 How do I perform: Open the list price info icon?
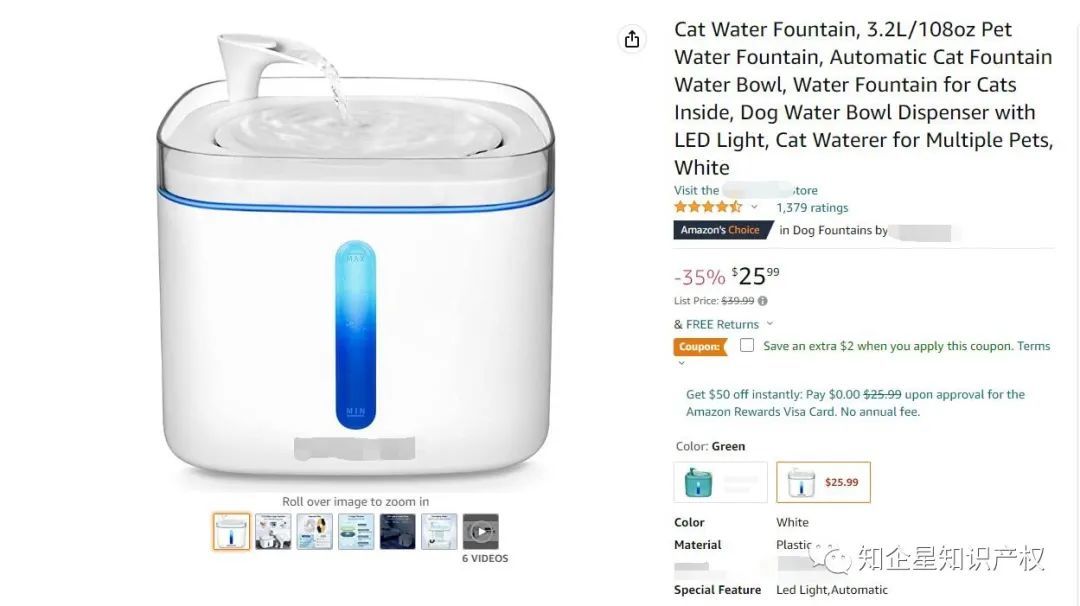(x=762, y=301)
